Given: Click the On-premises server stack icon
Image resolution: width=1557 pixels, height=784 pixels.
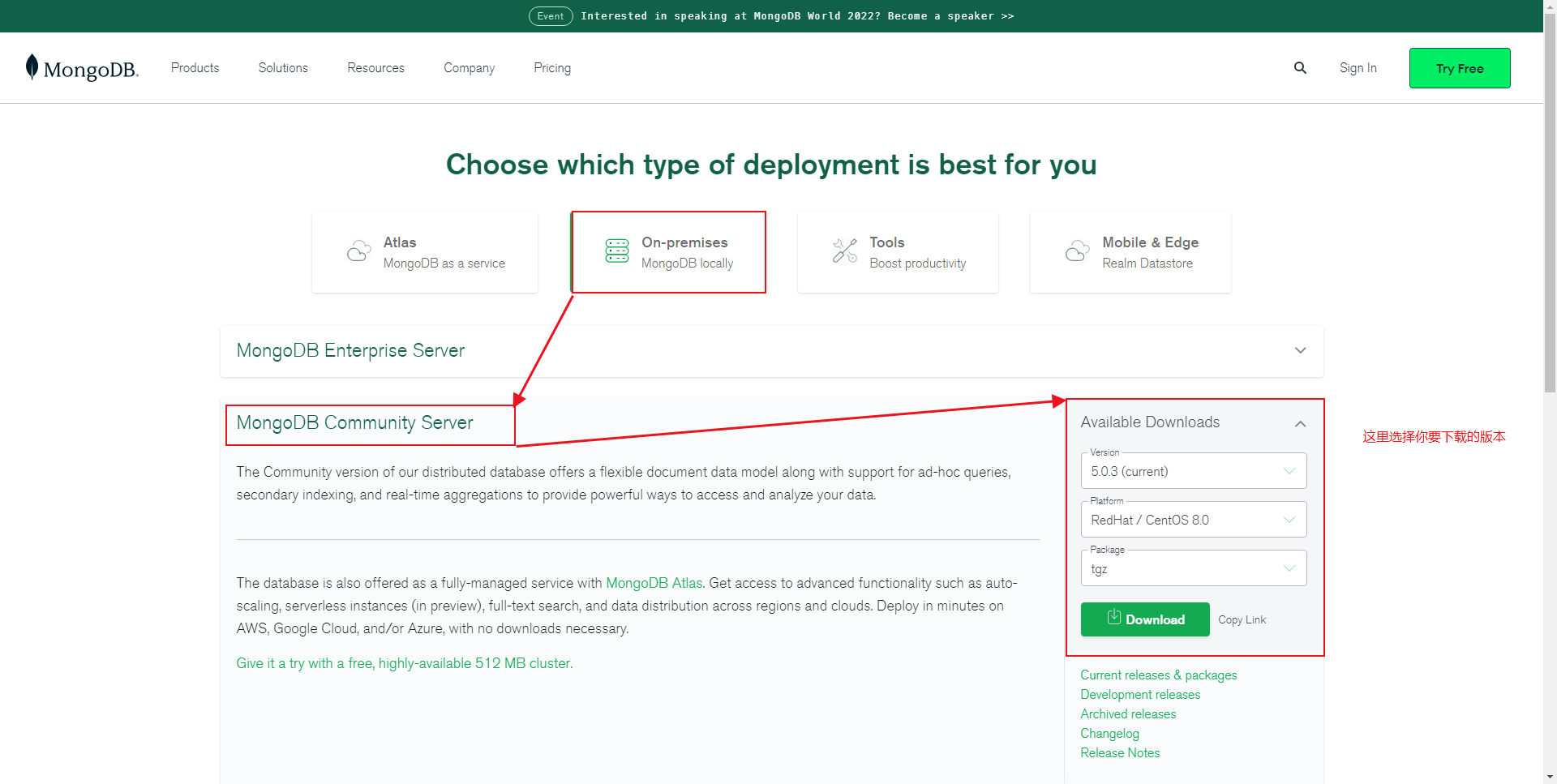Looking at the screenshot, I should (x=617, y=251).
